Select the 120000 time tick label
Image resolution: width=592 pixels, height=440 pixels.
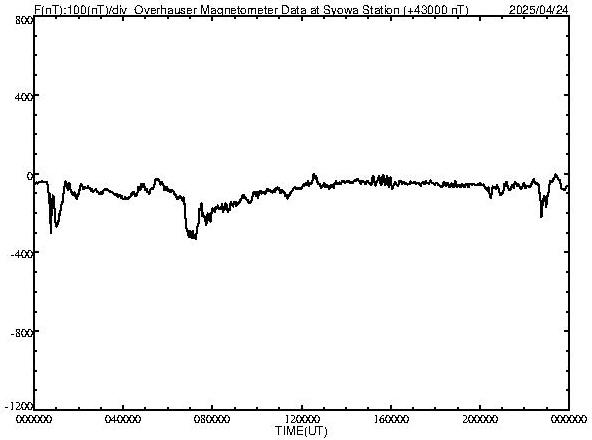[302, 419]
